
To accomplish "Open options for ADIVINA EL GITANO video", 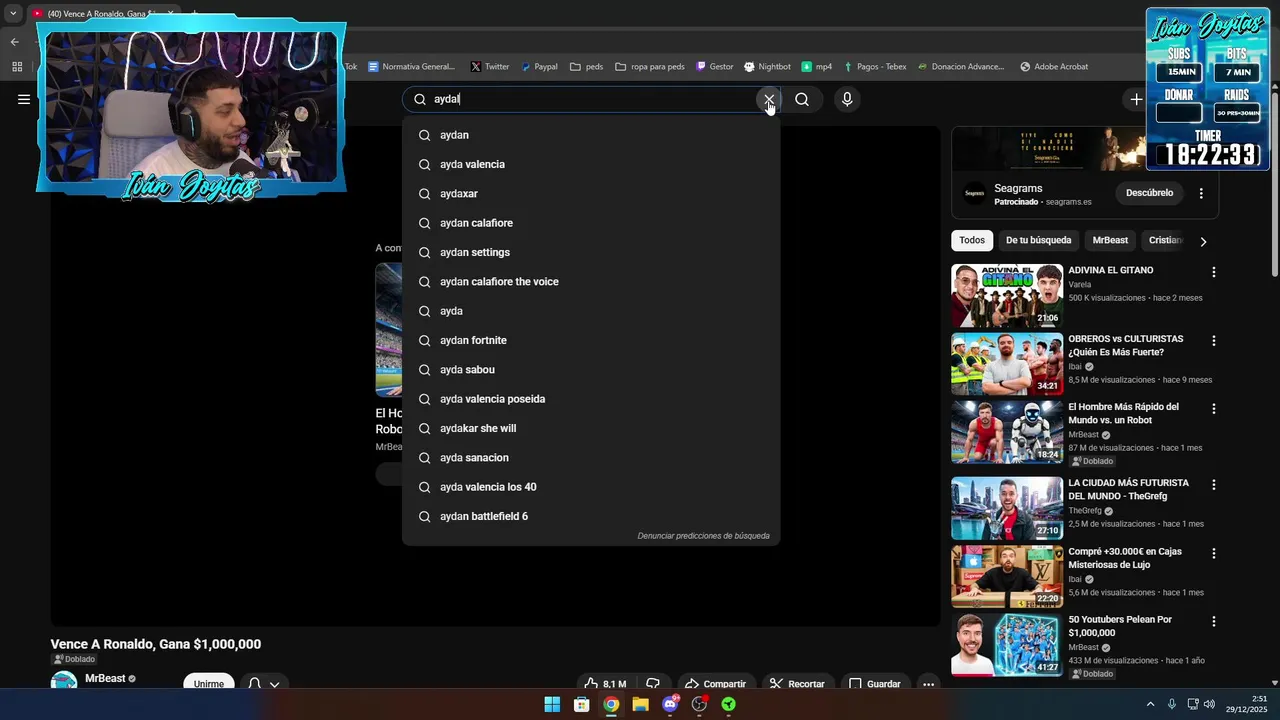I will pyautogui.click(x=1214, y=272).
